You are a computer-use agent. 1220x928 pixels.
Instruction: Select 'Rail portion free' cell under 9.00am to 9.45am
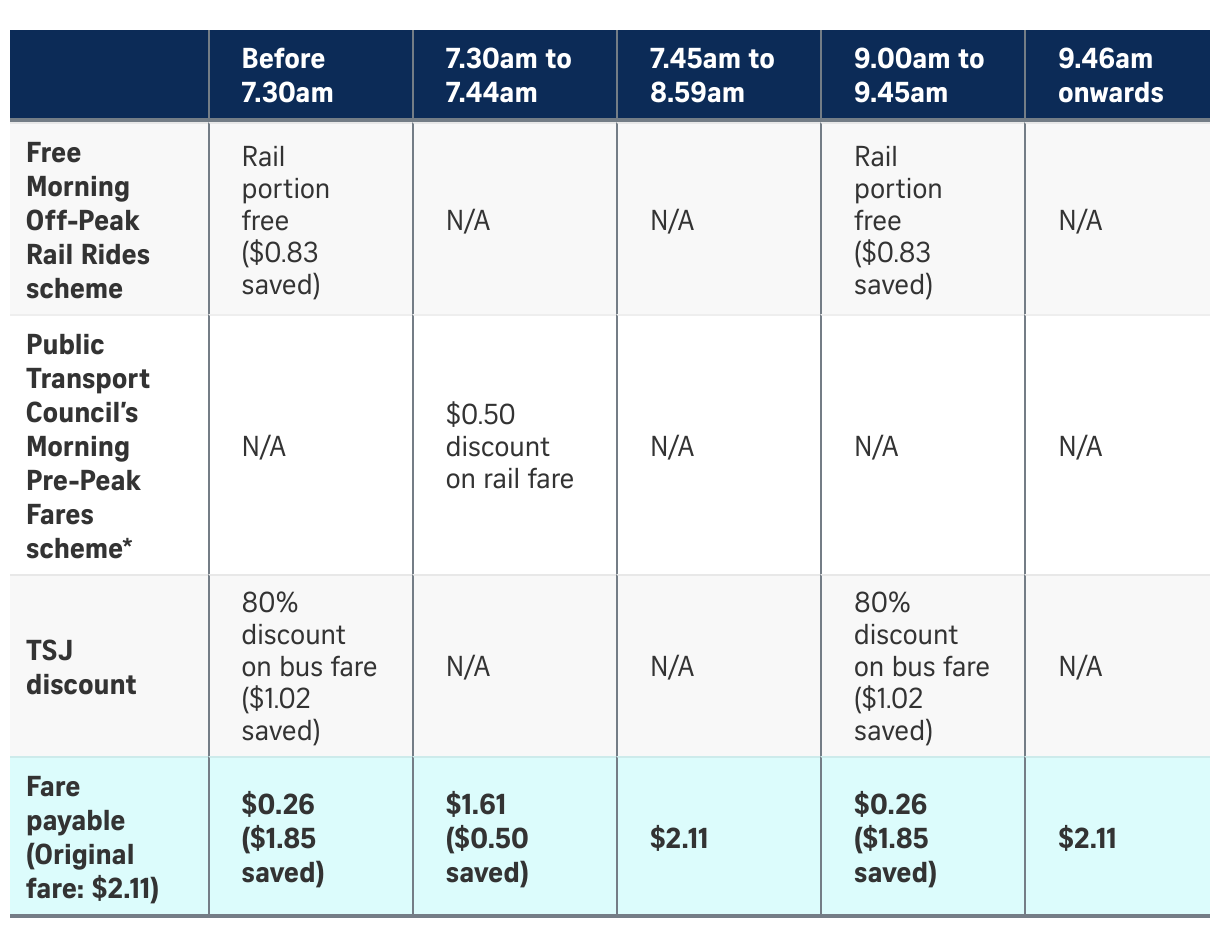pyautogui.click(x=897, y=221)
